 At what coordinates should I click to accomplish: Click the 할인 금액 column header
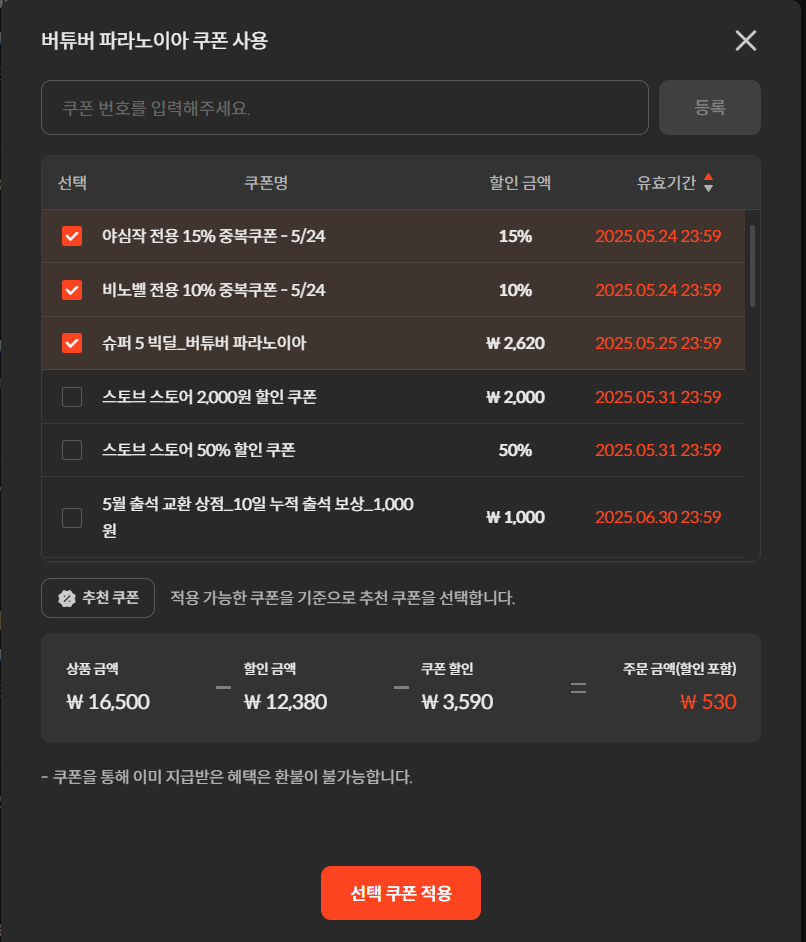click(x=520, y=183)
